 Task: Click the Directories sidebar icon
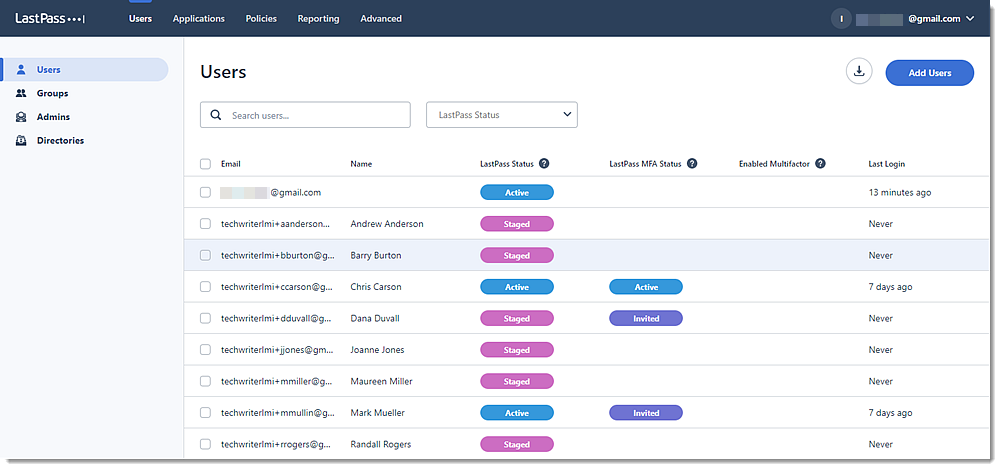point(21,140)
